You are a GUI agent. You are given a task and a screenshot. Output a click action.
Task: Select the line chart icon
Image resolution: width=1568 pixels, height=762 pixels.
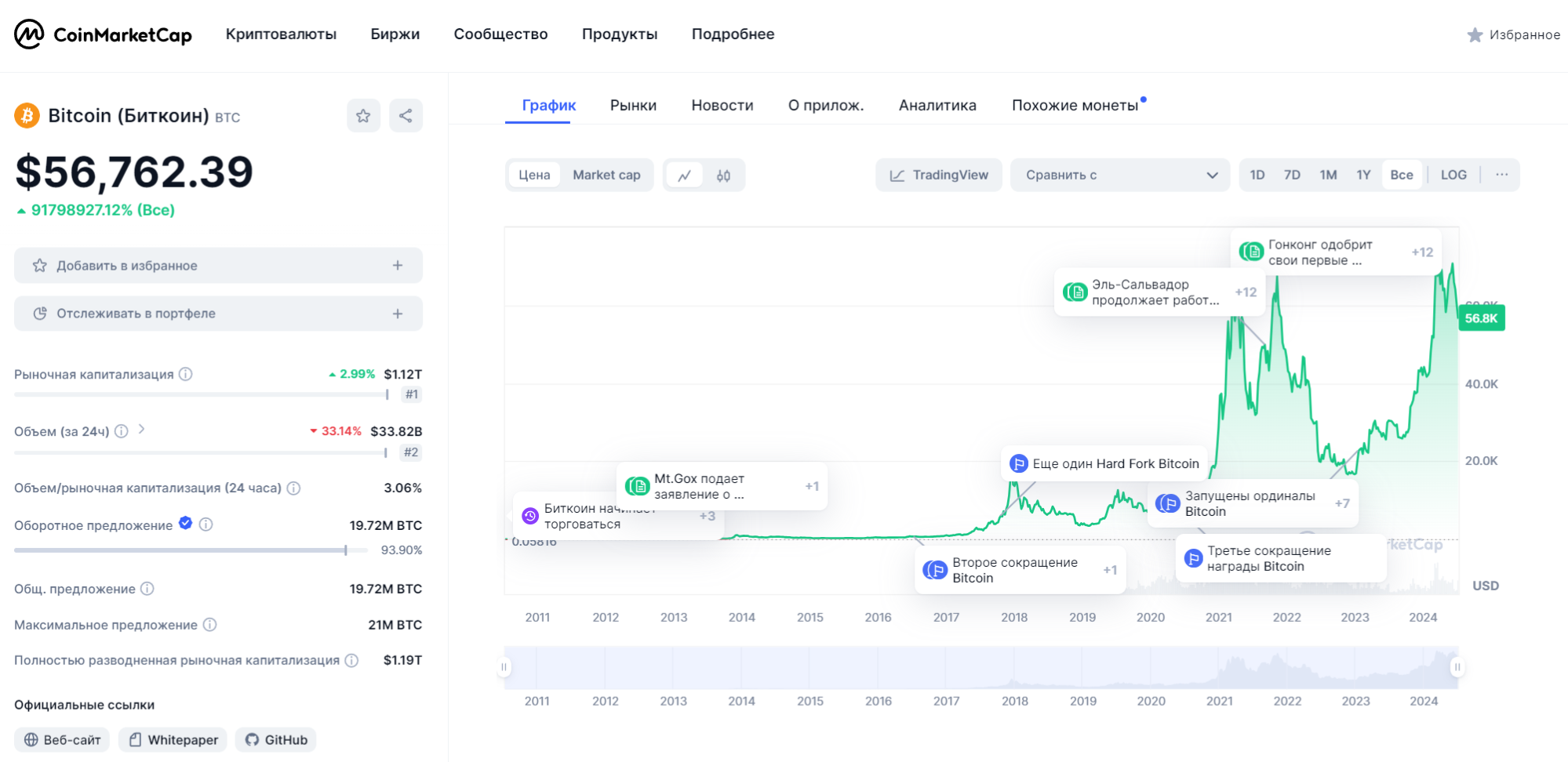point(685,175)
